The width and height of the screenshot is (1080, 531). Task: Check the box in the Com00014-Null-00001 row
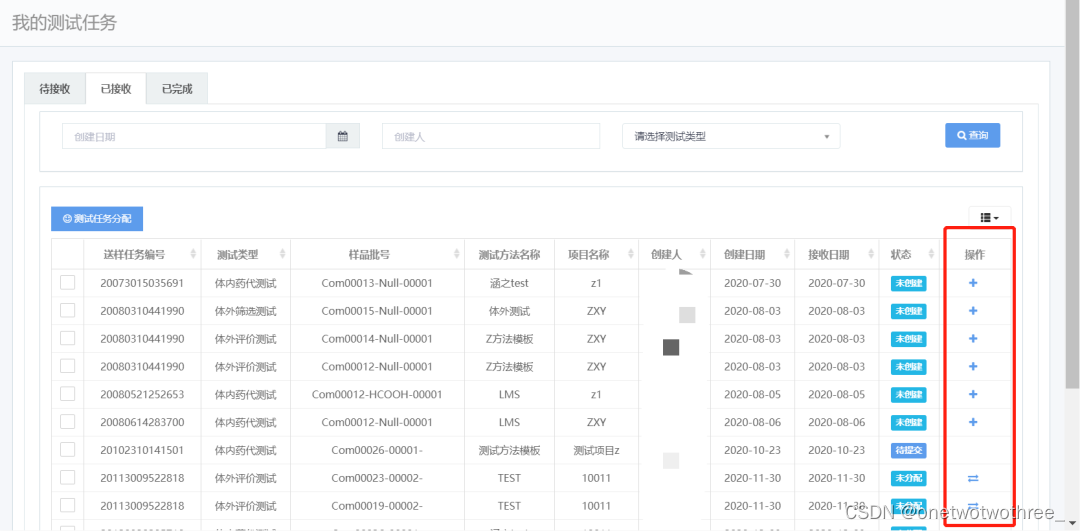point(68,338)
